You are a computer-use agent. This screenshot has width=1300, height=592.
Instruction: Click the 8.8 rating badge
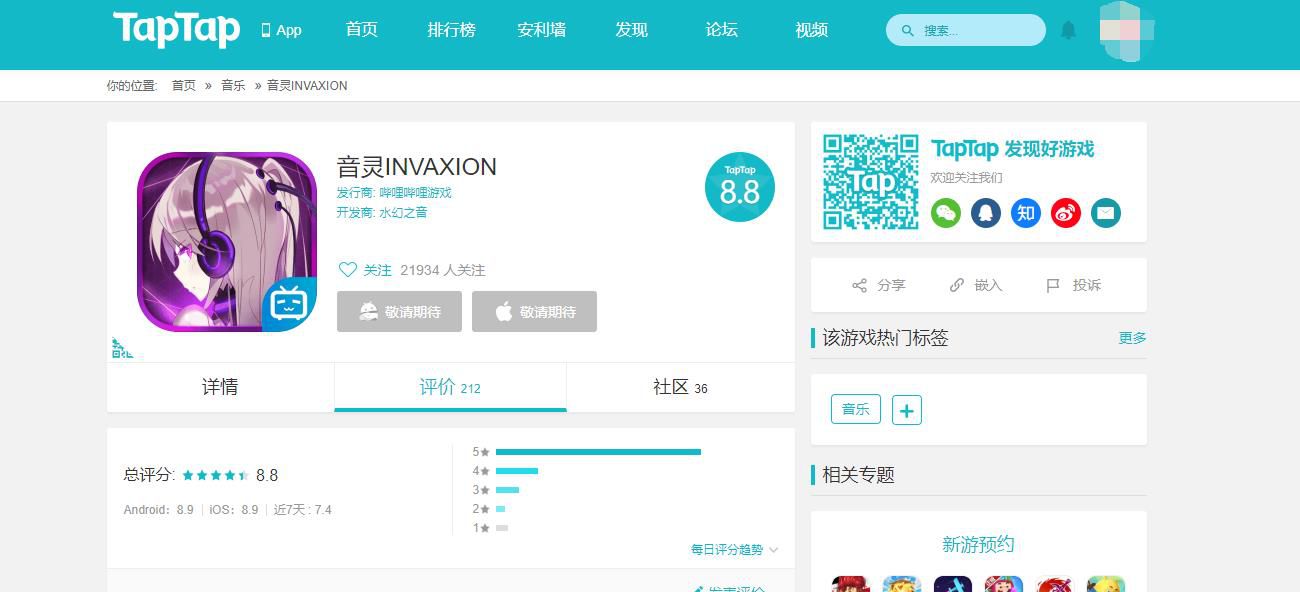tap(740, 187)
